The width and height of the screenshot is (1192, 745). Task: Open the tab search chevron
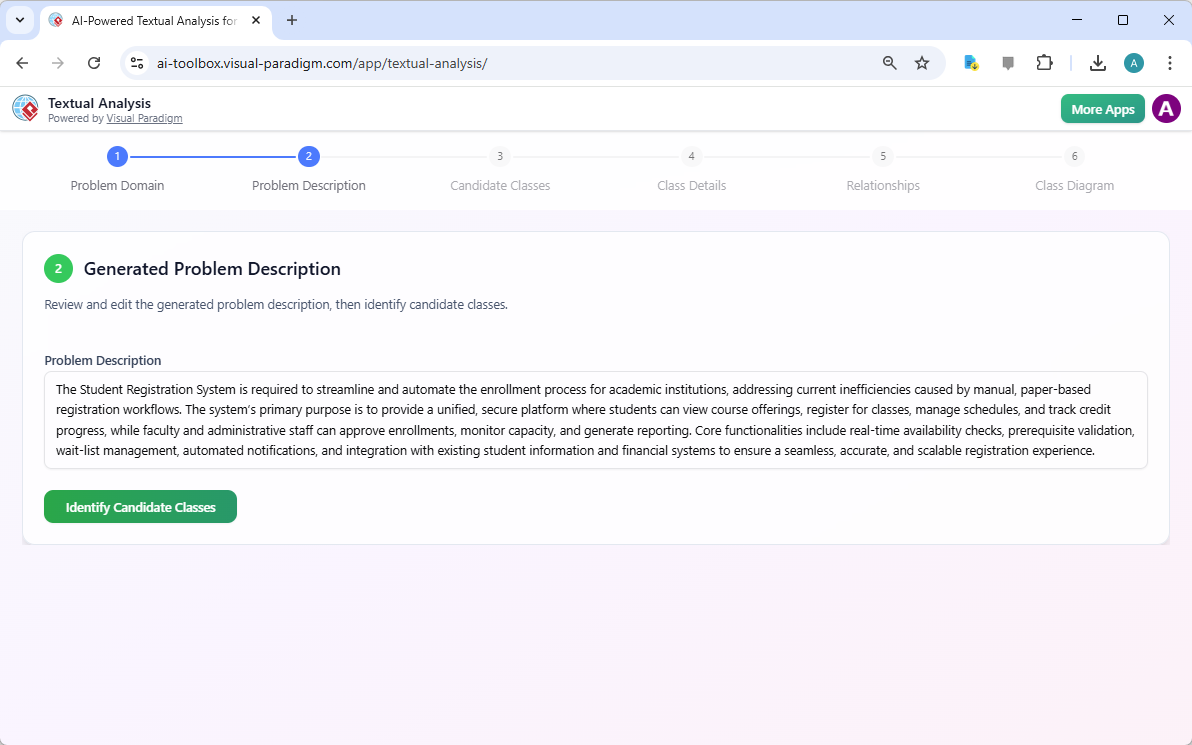(19, 20)
